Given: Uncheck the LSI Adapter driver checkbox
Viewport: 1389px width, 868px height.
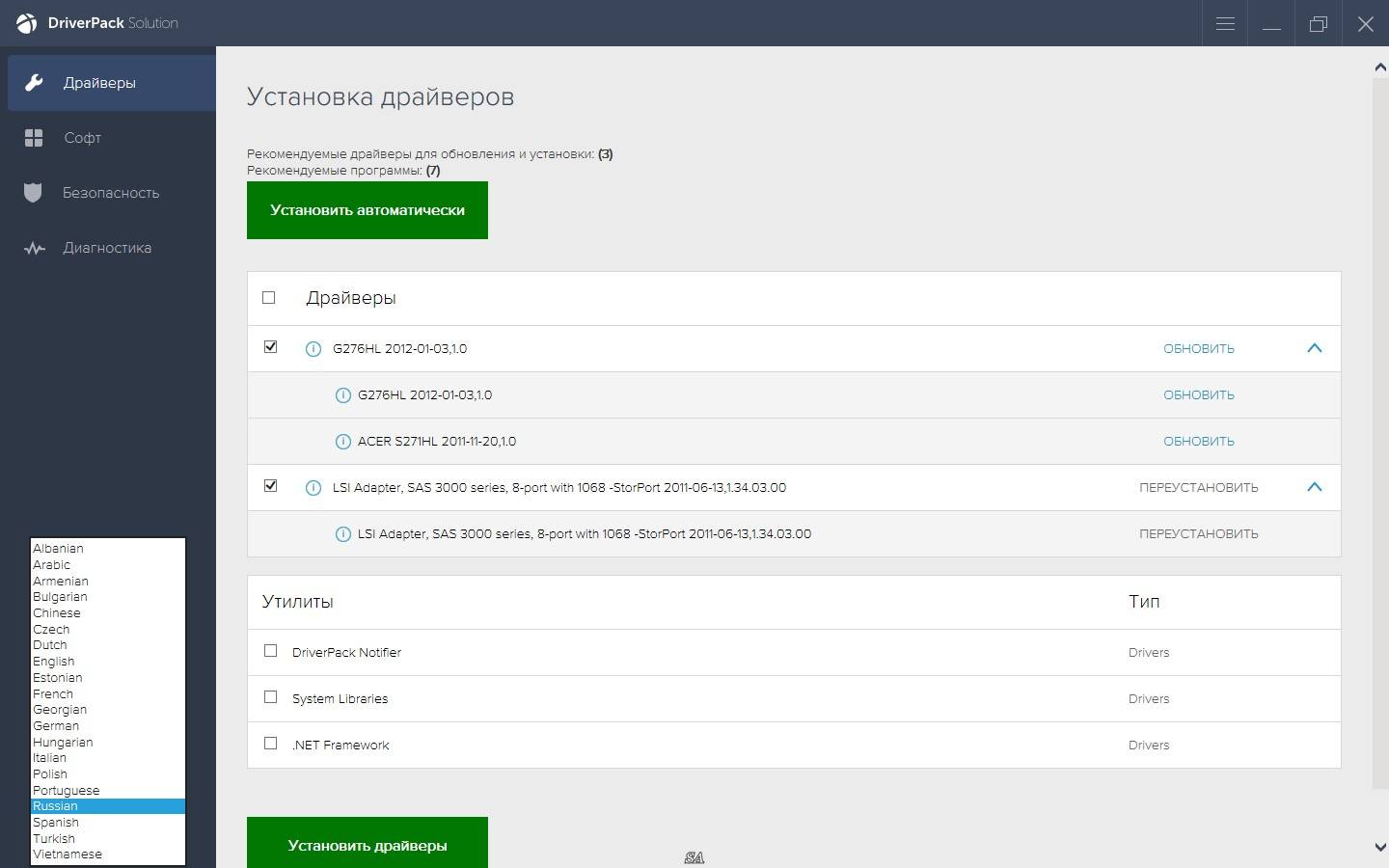Looking at the screenshot, I should tap(270, 486).
